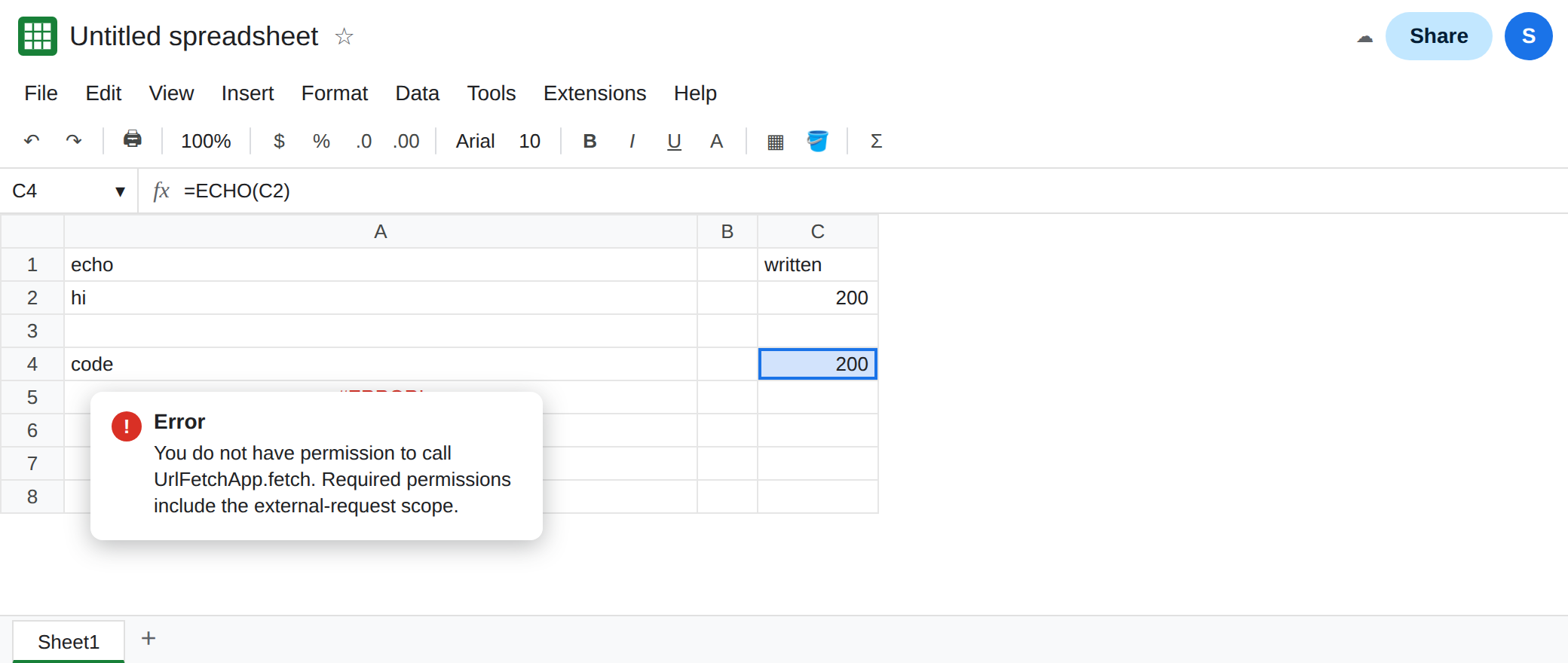
Task: Open the borders tool
Action: (775, 142)
